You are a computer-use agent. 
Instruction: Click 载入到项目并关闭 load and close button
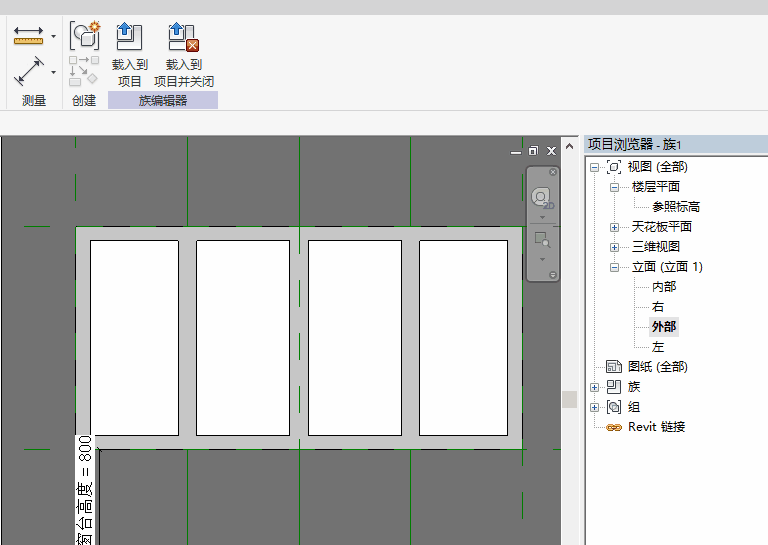click(184, 55)
